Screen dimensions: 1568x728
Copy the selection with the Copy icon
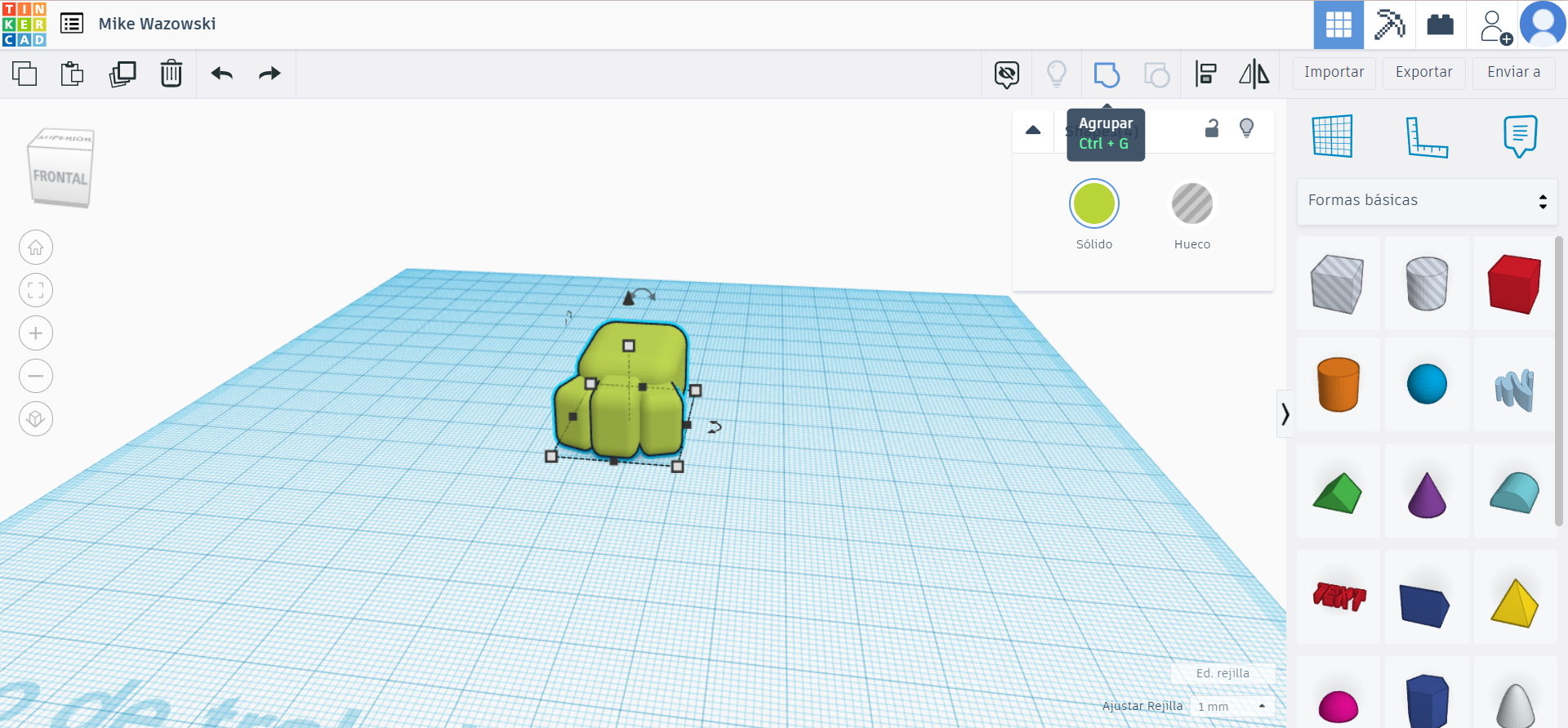click(x=24, y=74)
